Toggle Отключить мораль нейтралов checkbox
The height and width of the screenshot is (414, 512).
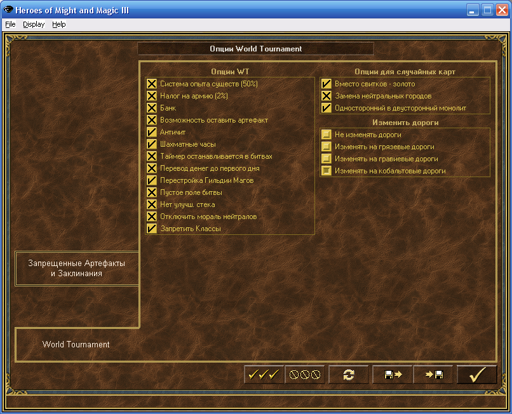click(x=152, y=216)
